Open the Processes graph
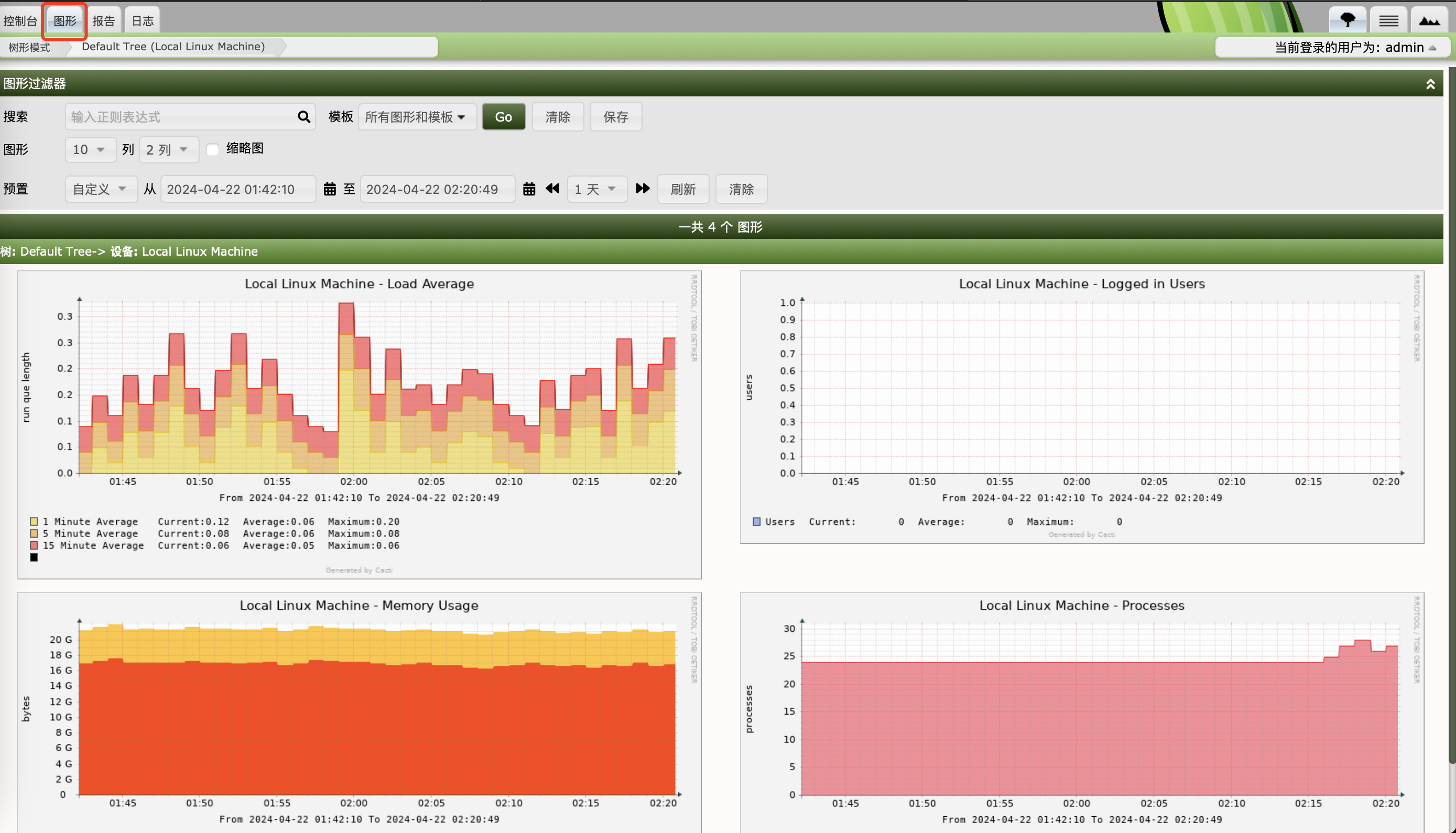The width and height of the screenshot is (1456, 833). click(x=1082, y=713)
